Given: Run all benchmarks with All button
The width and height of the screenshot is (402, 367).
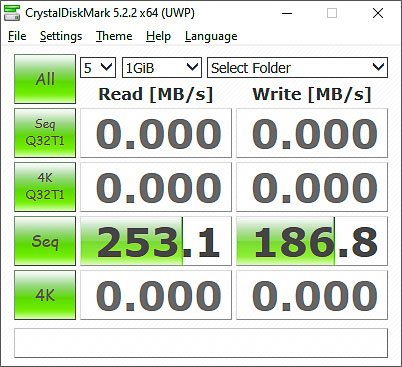Looking at the screenshot, I should point(45,79).
